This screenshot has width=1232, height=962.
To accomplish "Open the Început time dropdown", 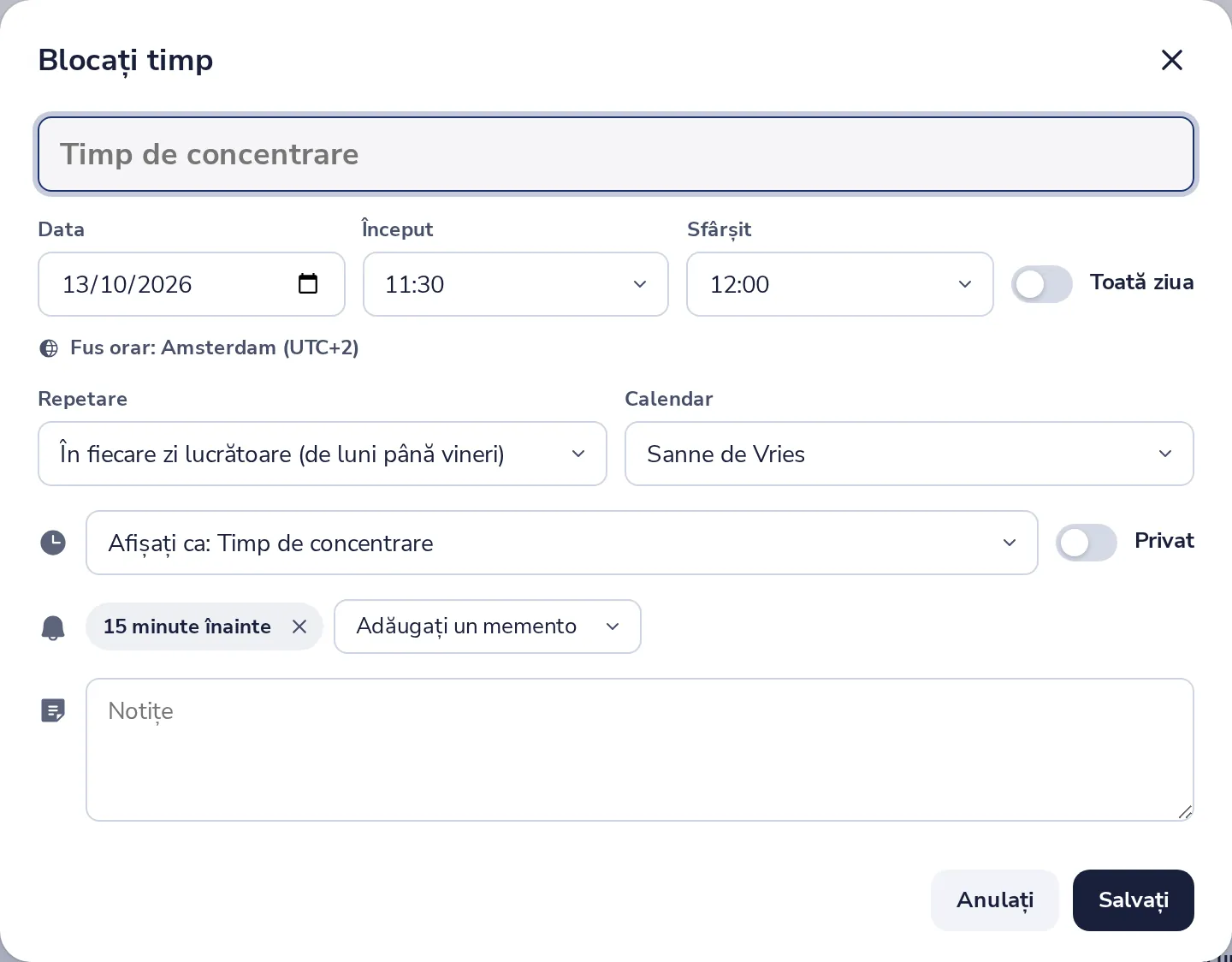I will [x=516, y=284].
